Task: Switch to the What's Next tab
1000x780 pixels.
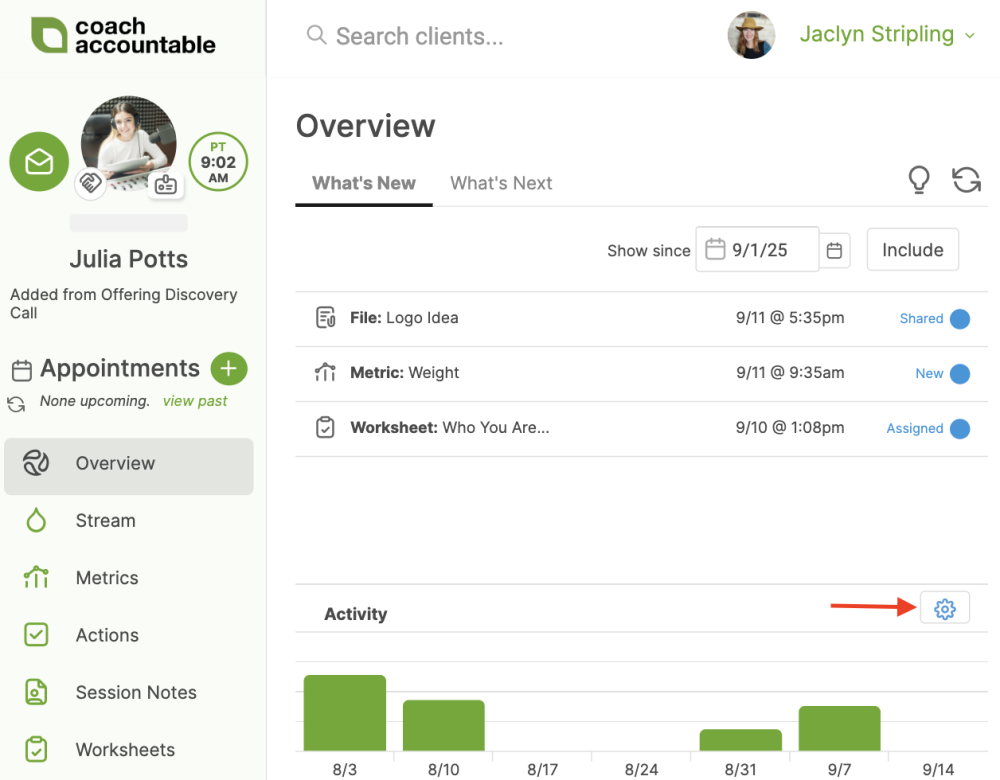Action: [x=501, y=183]
